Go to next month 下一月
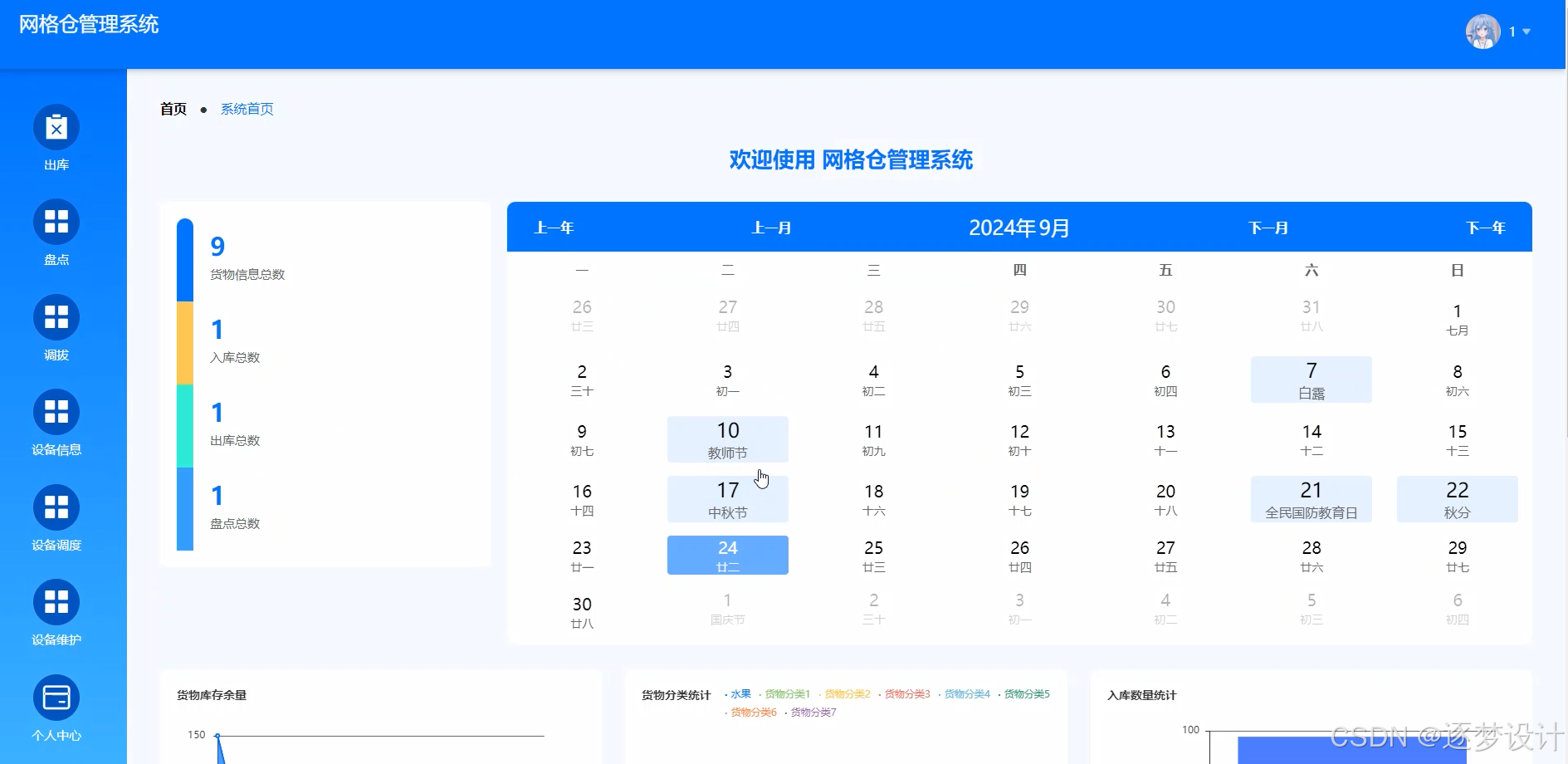Screen dimensions: 1568x764 click(1268, 228)
